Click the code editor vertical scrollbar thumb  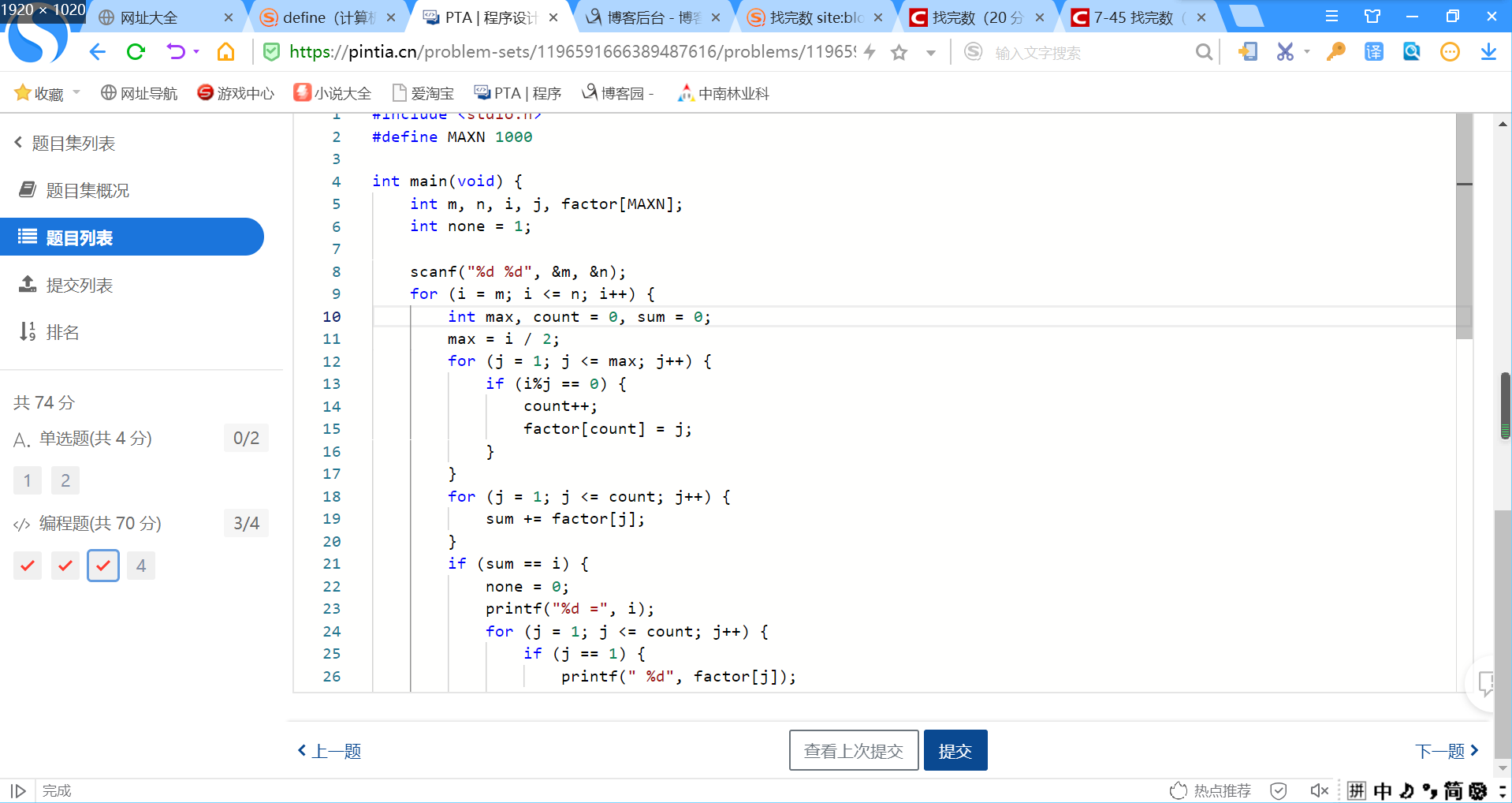[x=1465, y=227]
